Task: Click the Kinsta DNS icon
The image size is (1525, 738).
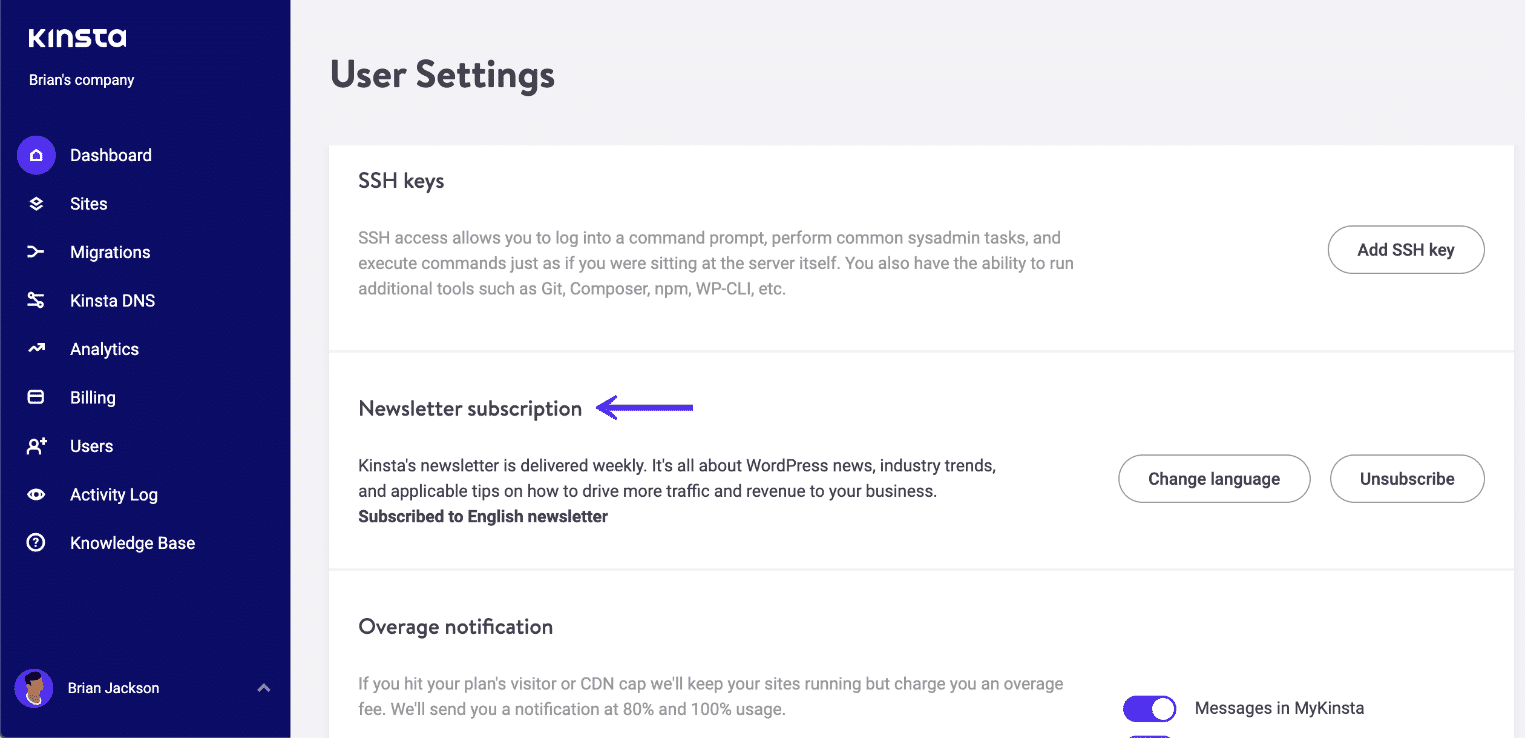Action: click(36, 301)
